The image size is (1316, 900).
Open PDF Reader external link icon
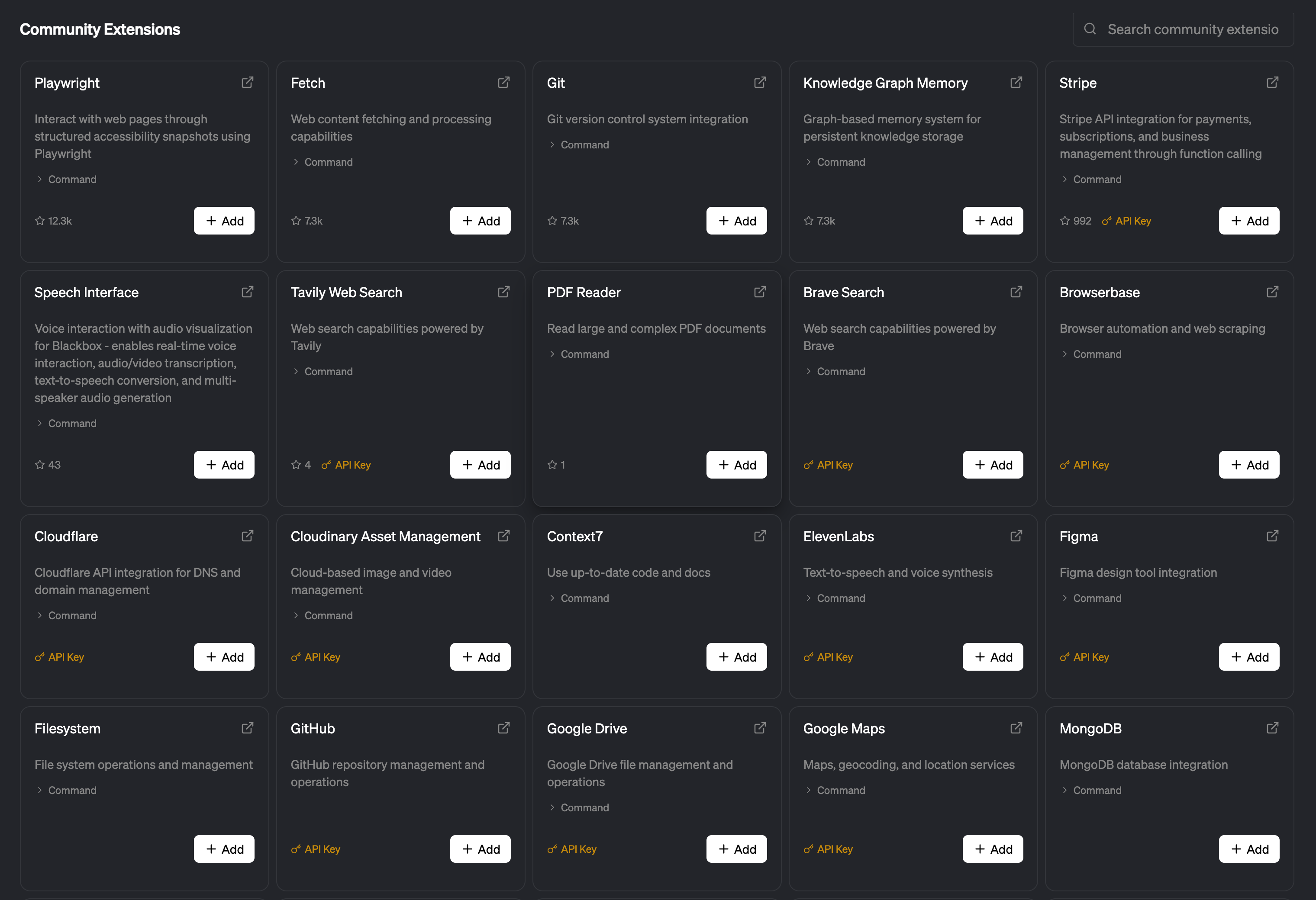(x=760, y=292)
